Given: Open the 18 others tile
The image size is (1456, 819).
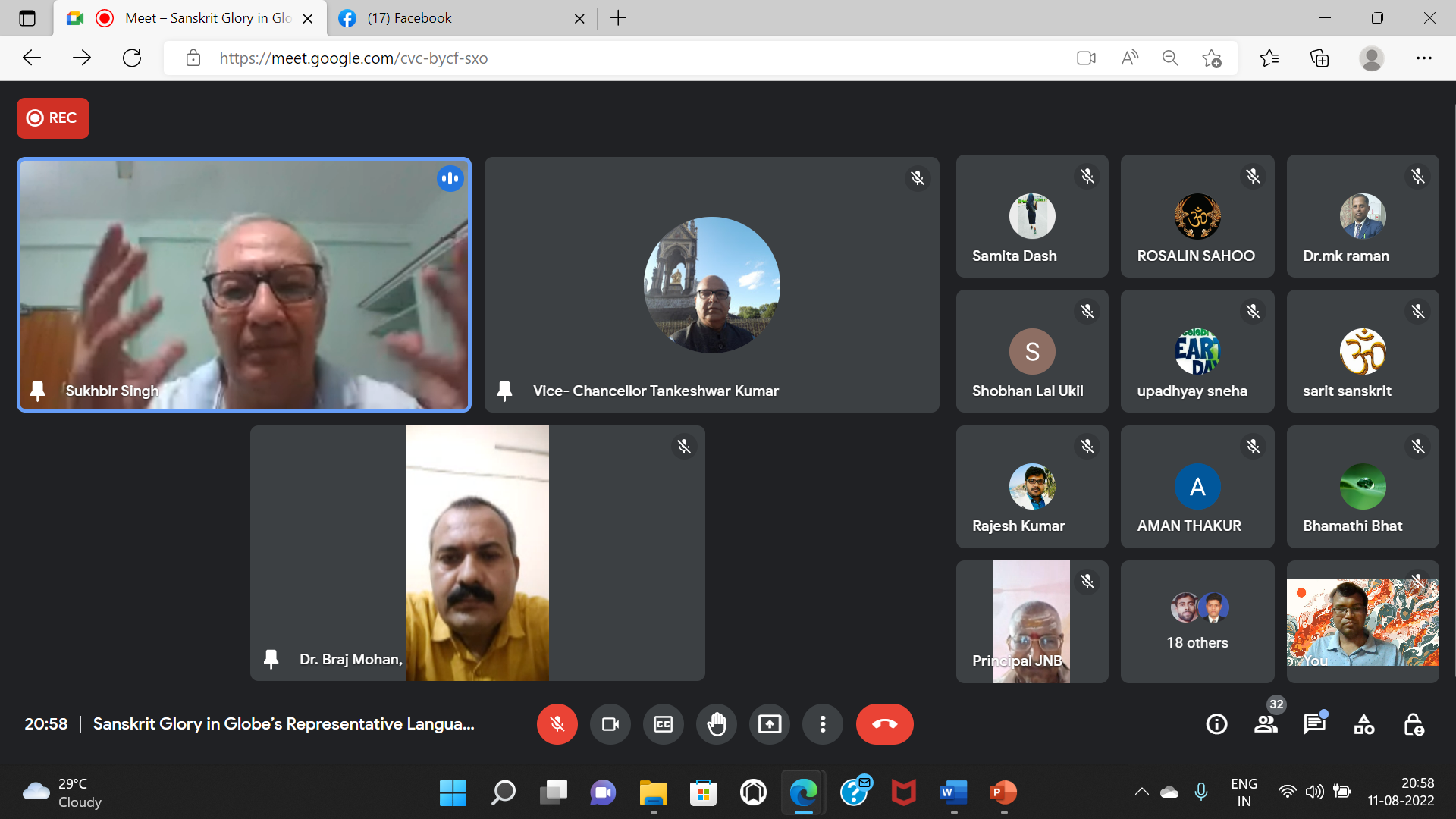Looking at the screenshot, I should coord(1197,622).
